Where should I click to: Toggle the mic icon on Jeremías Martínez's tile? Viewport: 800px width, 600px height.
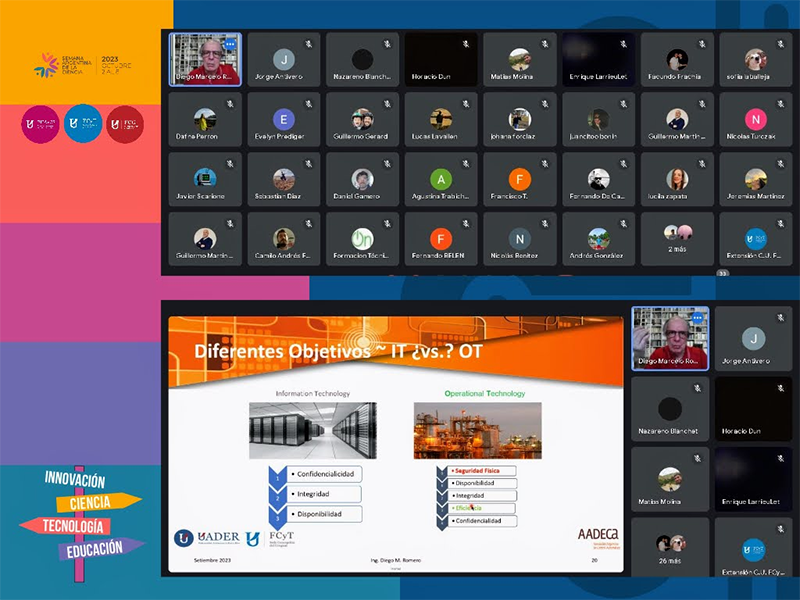pyautogui.click(x=779, y=163)
